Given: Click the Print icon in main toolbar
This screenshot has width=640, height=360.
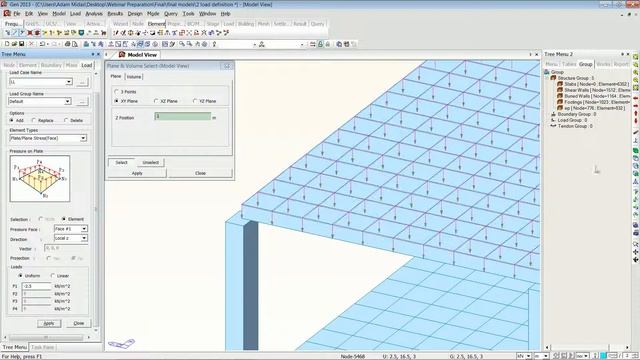Looking at the screenshot, I should tap(67, 44).
